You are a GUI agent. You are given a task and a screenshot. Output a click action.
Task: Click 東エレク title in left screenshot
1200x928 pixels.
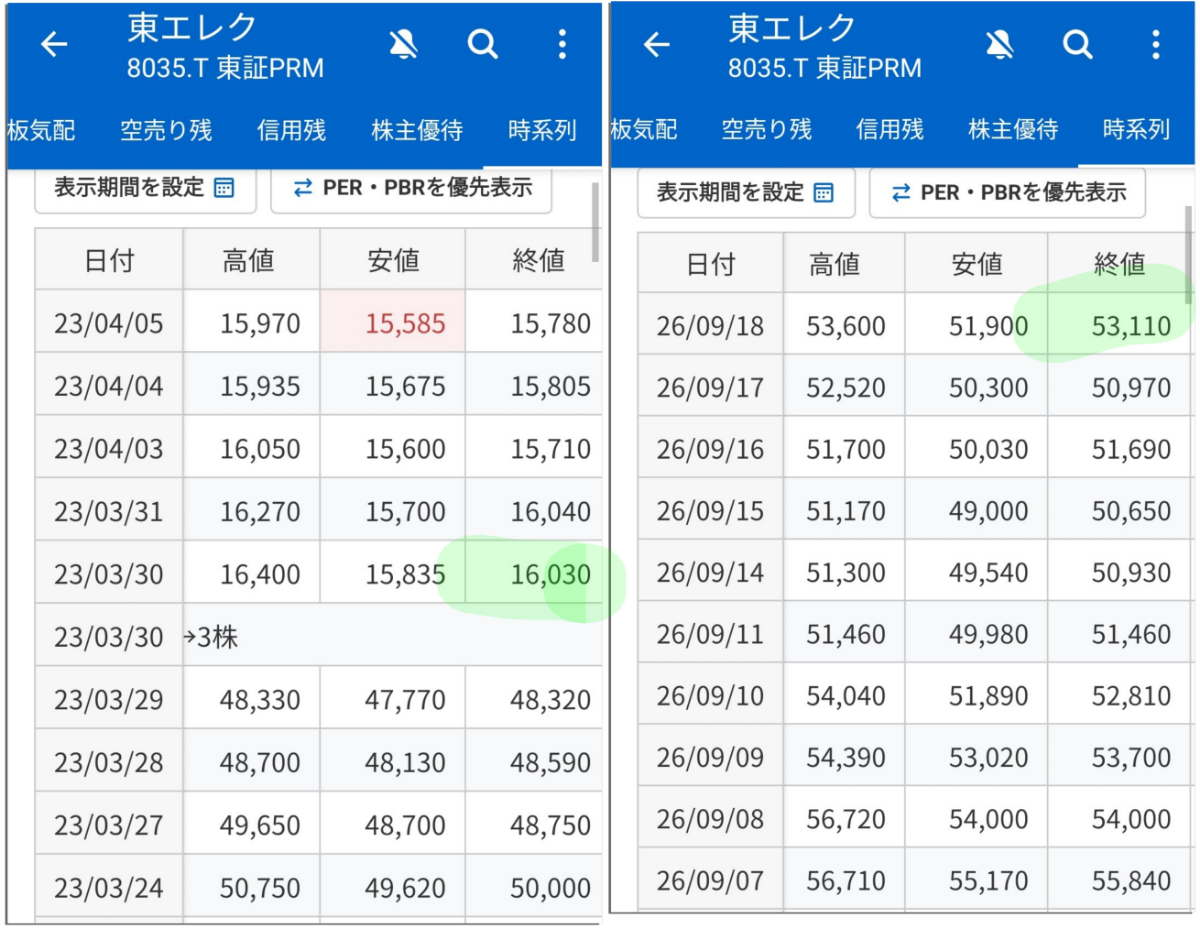coord(192,27)
